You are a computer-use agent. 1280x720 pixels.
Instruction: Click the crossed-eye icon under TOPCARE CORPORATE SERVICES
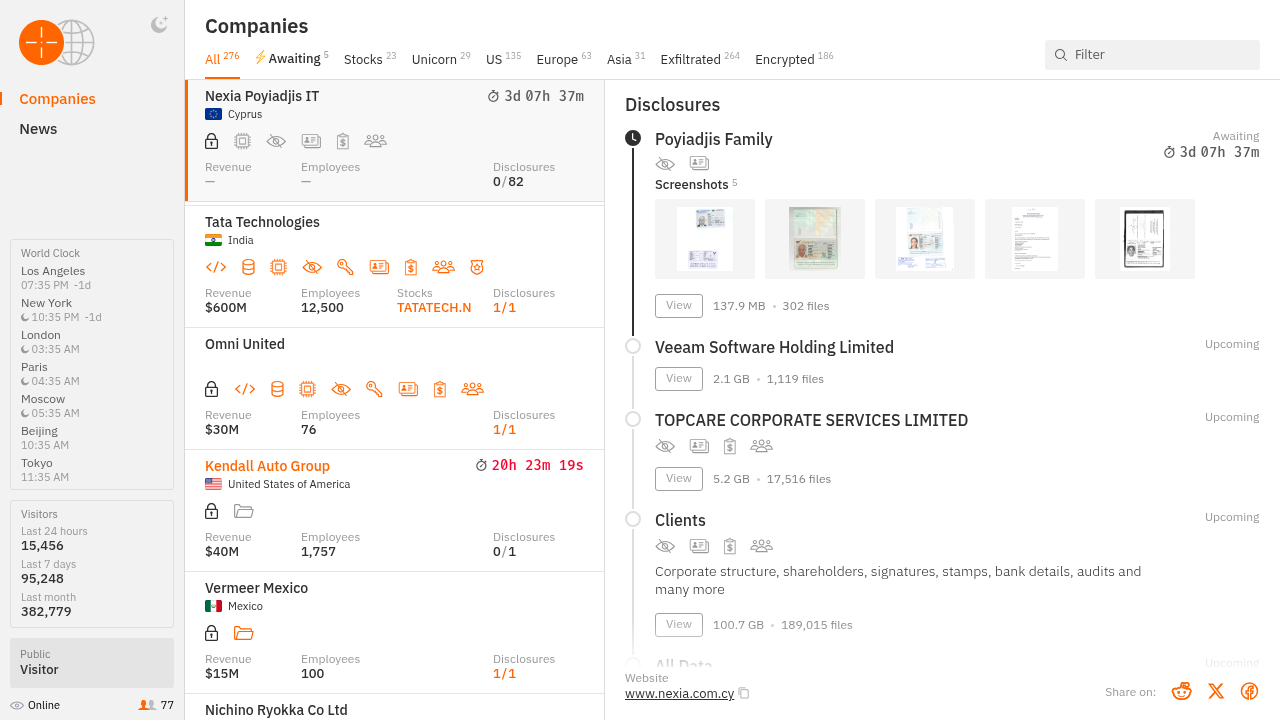(665, 446)
